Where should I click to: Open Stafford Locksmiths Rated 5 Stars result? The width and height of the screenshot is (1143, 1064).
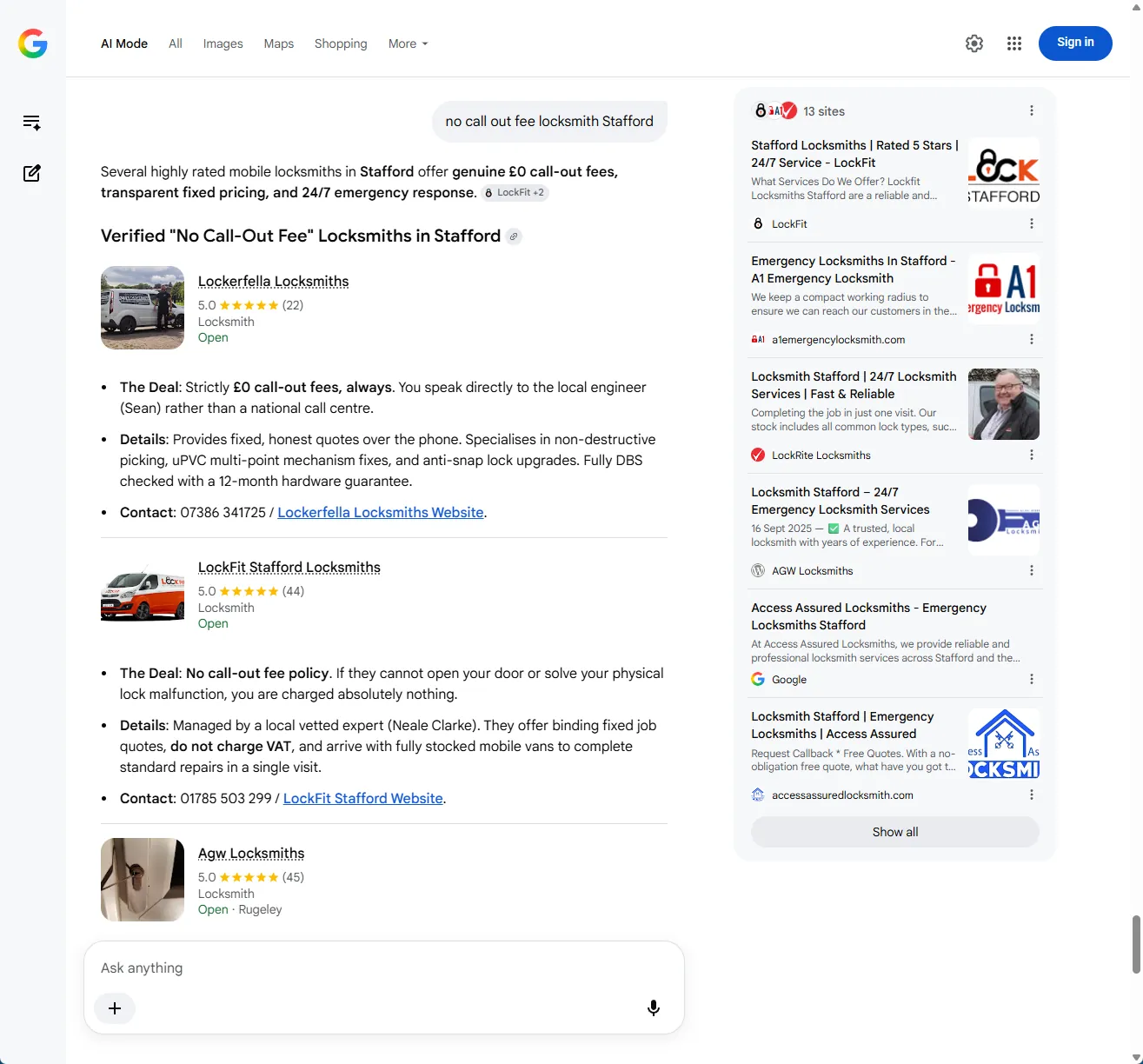855,154
